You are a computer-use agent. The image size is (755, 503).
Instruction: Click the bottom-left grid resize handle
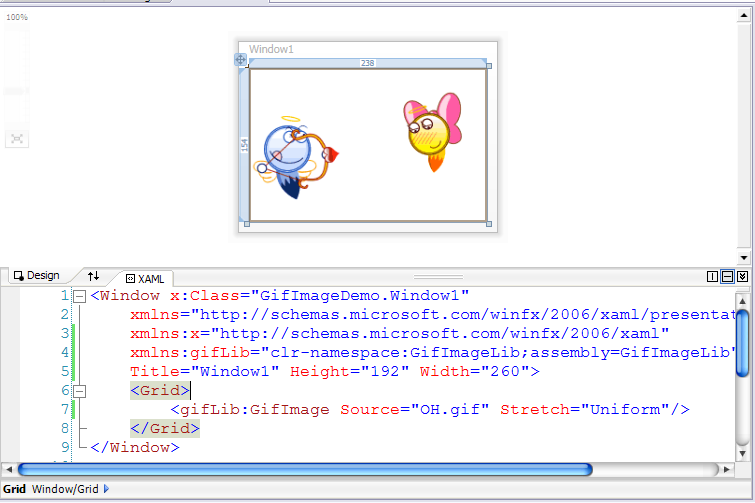coord(247,224)
